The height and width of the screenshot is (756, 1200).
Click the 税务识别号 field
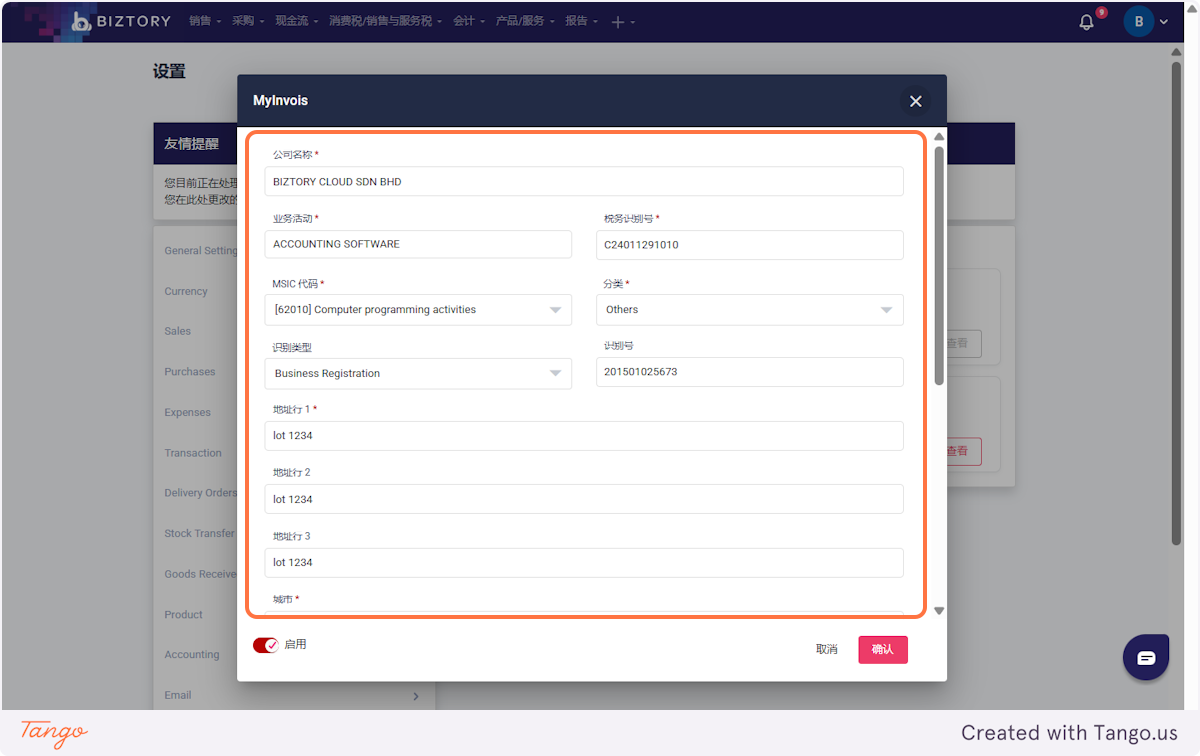(750, 244)
